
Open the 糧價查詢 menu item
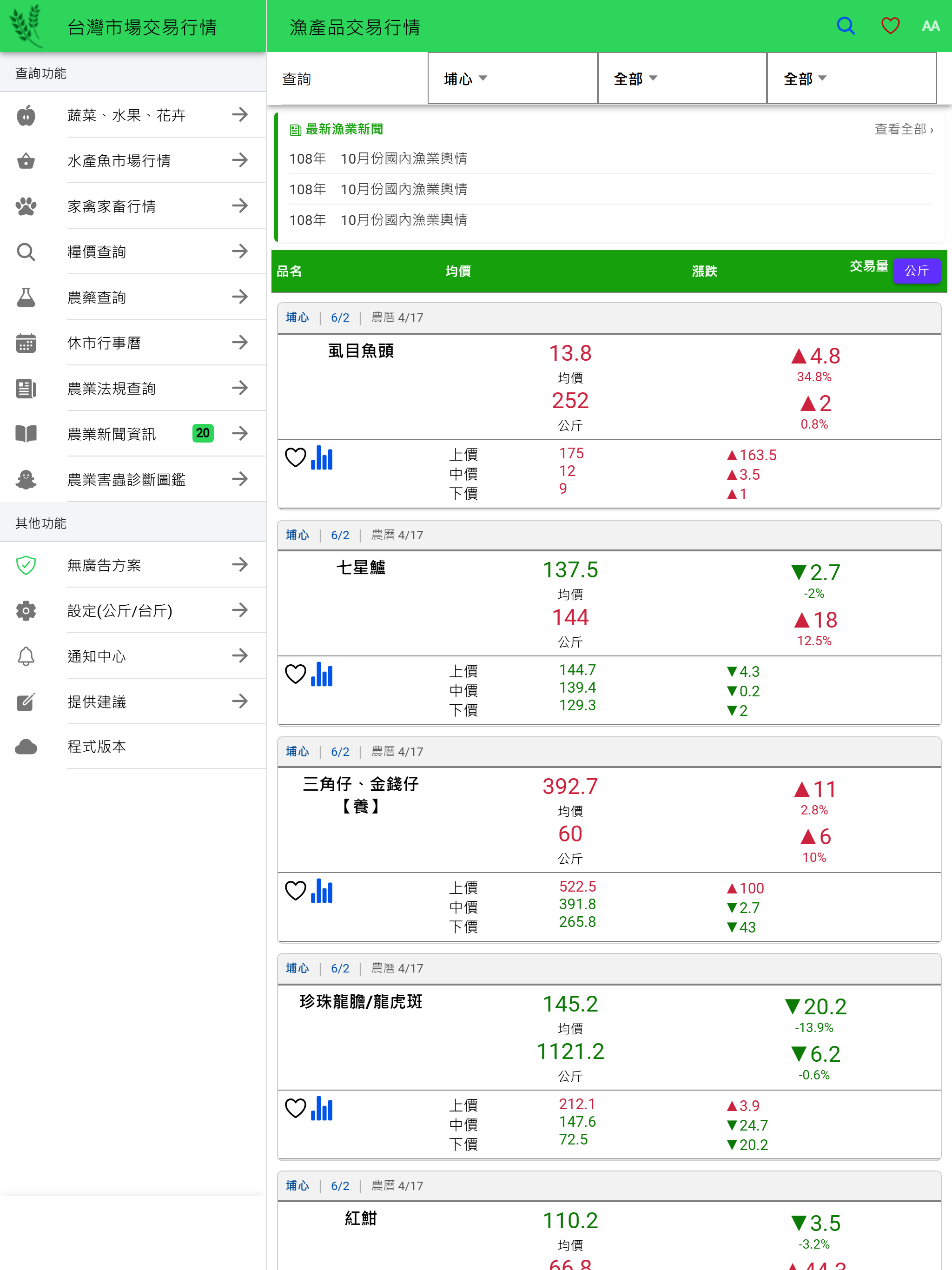point(133,251)
